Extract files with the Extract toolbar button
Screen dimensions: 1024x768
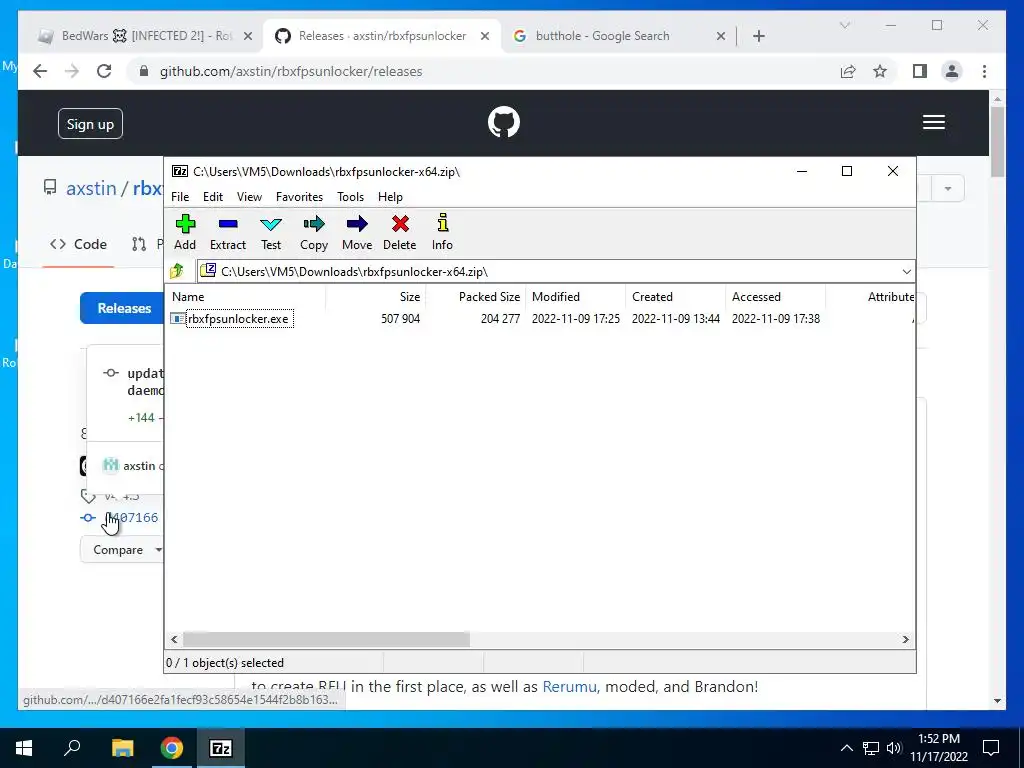pos(228,232)
